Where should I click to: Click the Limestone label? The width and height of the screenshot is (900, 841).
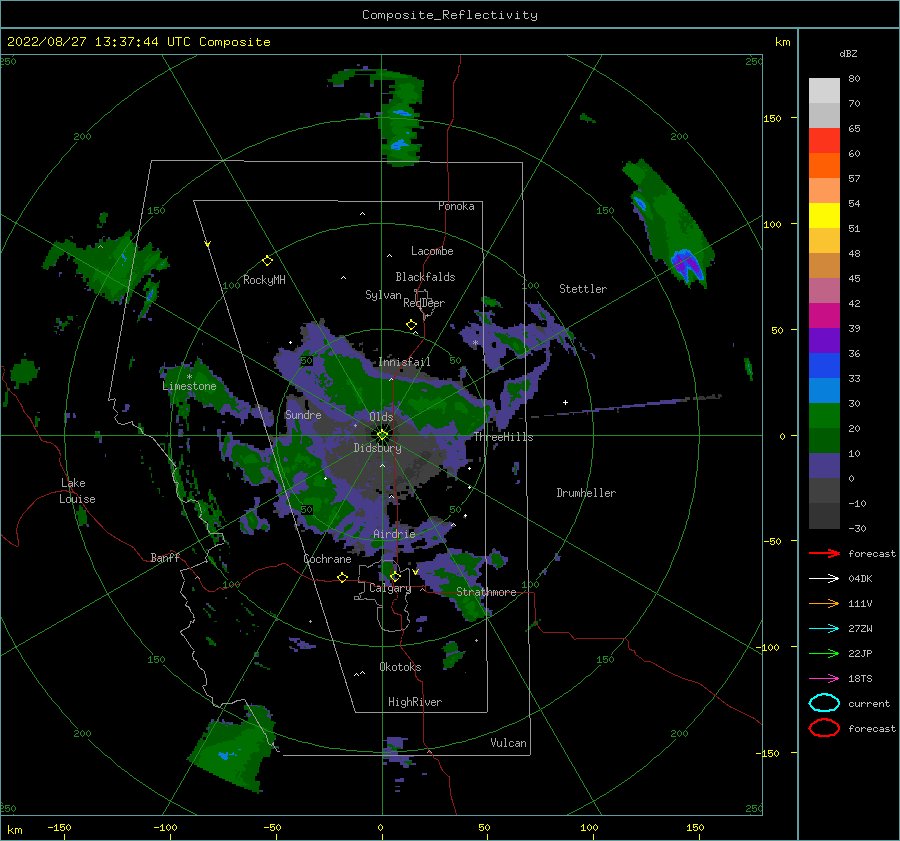[189, 386]
